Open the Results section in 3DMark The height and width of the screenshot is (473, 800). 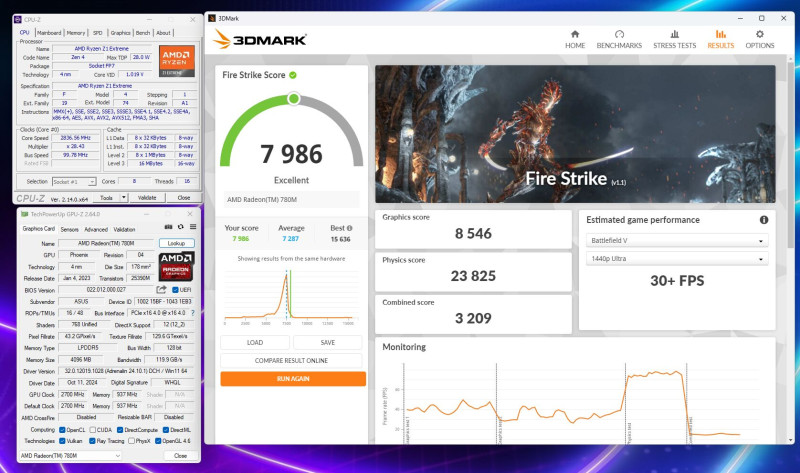(720, 39)
